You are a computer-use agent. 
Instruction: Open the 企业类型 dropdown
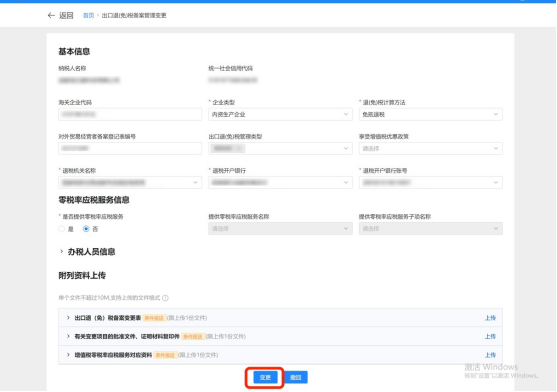click(280, 114)
